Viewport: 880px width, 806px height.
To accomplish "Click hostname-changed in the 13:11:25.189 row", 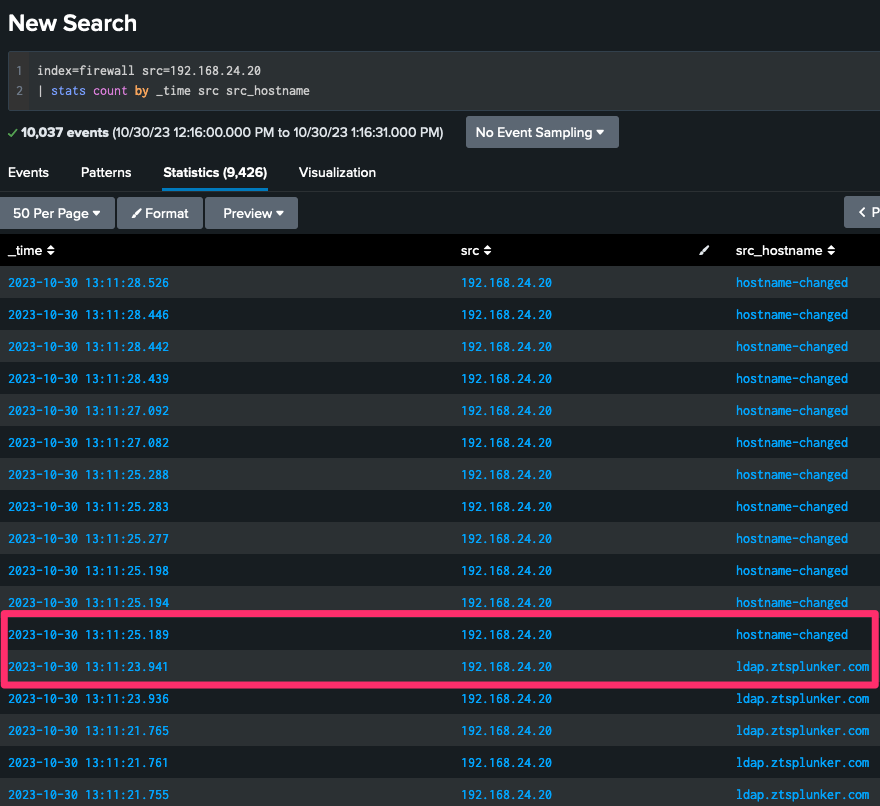I will click(791, 635).
